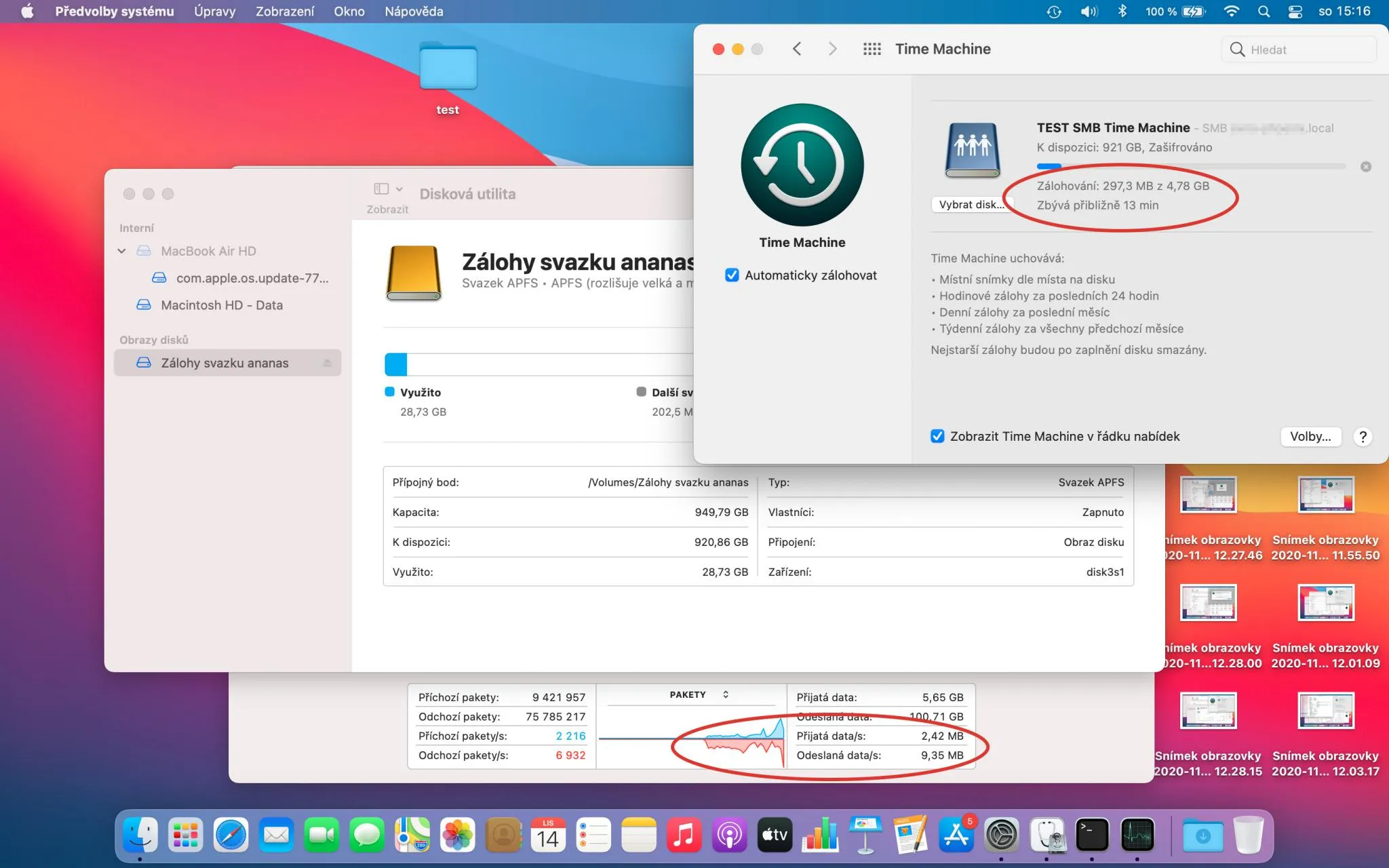The width and height of the screenshot is (1389, 868).
Task: Click the Time Machine menu bar icon
Action: pos(1053,12)
